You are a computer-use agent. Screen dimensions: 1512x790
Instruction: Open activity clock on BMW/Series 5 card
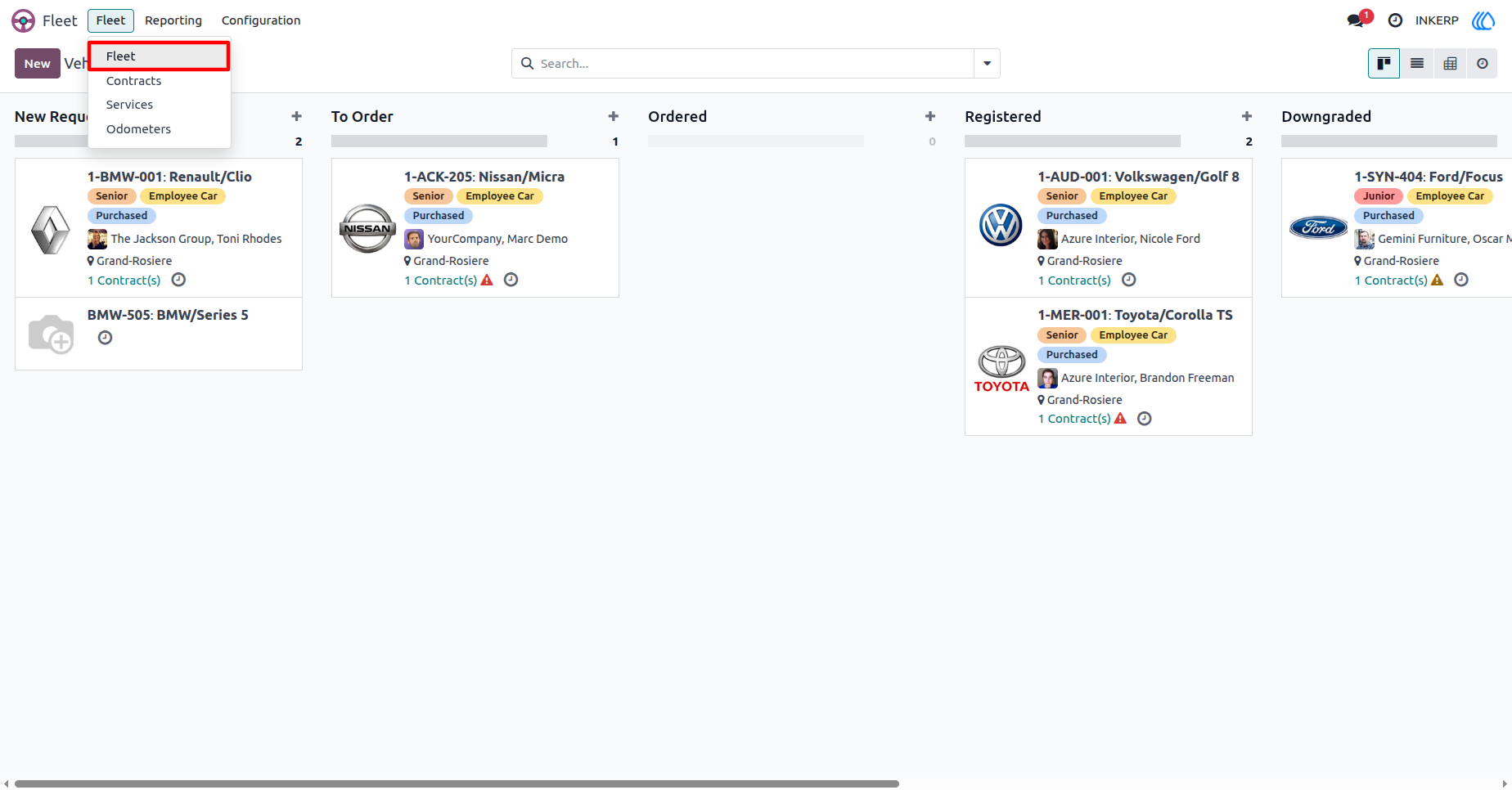coord(105,338)
